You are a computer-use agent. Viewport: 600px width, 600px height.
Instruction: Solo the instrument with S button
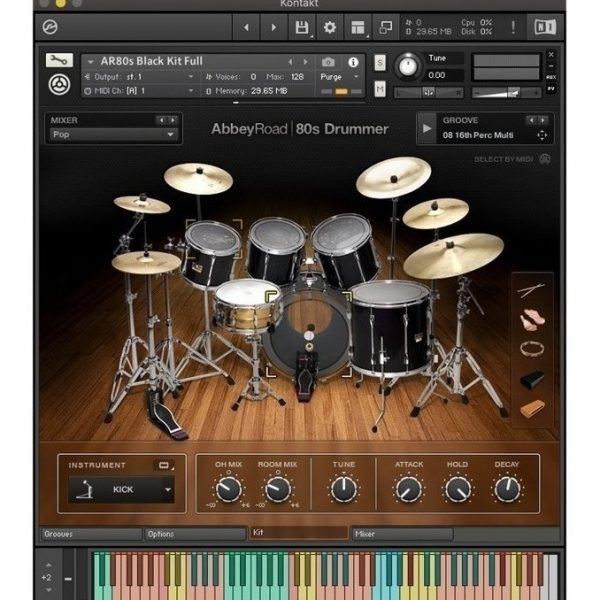click(x=380, y=62)
